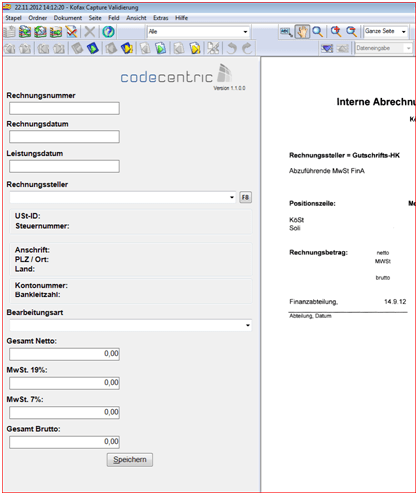The image size is (418, 495).
Task: Click the Gesamt Brutto amount field
Action: pos(64,442)
